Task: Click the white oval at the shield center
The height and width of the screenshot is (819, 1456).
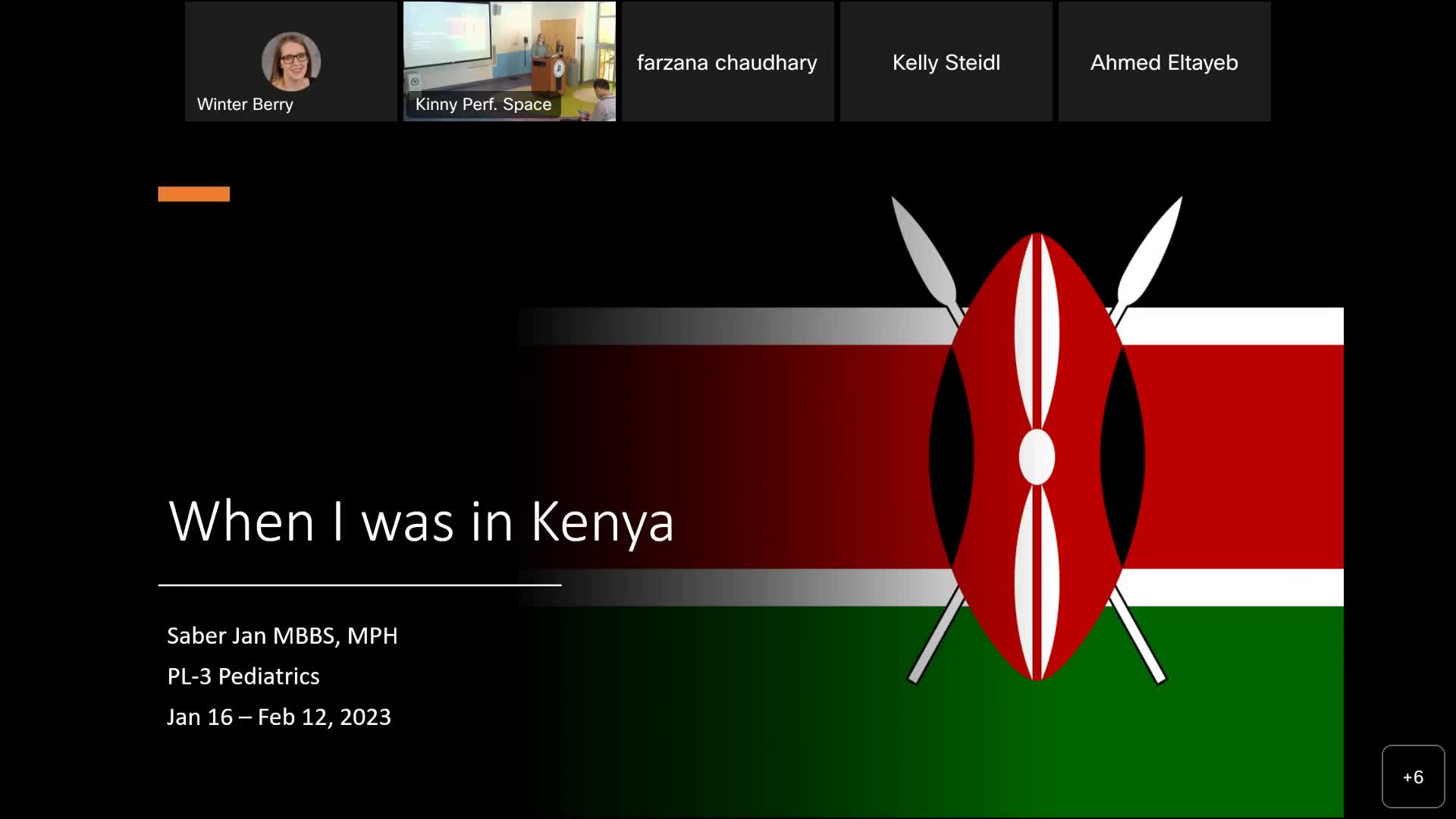Action: coord(1036,457)
